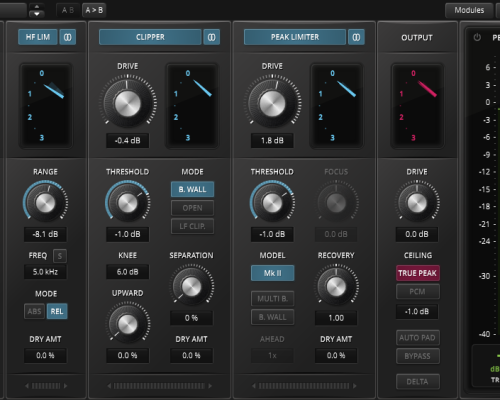
Task: Click the Peak Limiter THRESHOLD knob
Action: pyautogui.click(x=272, y=203)
